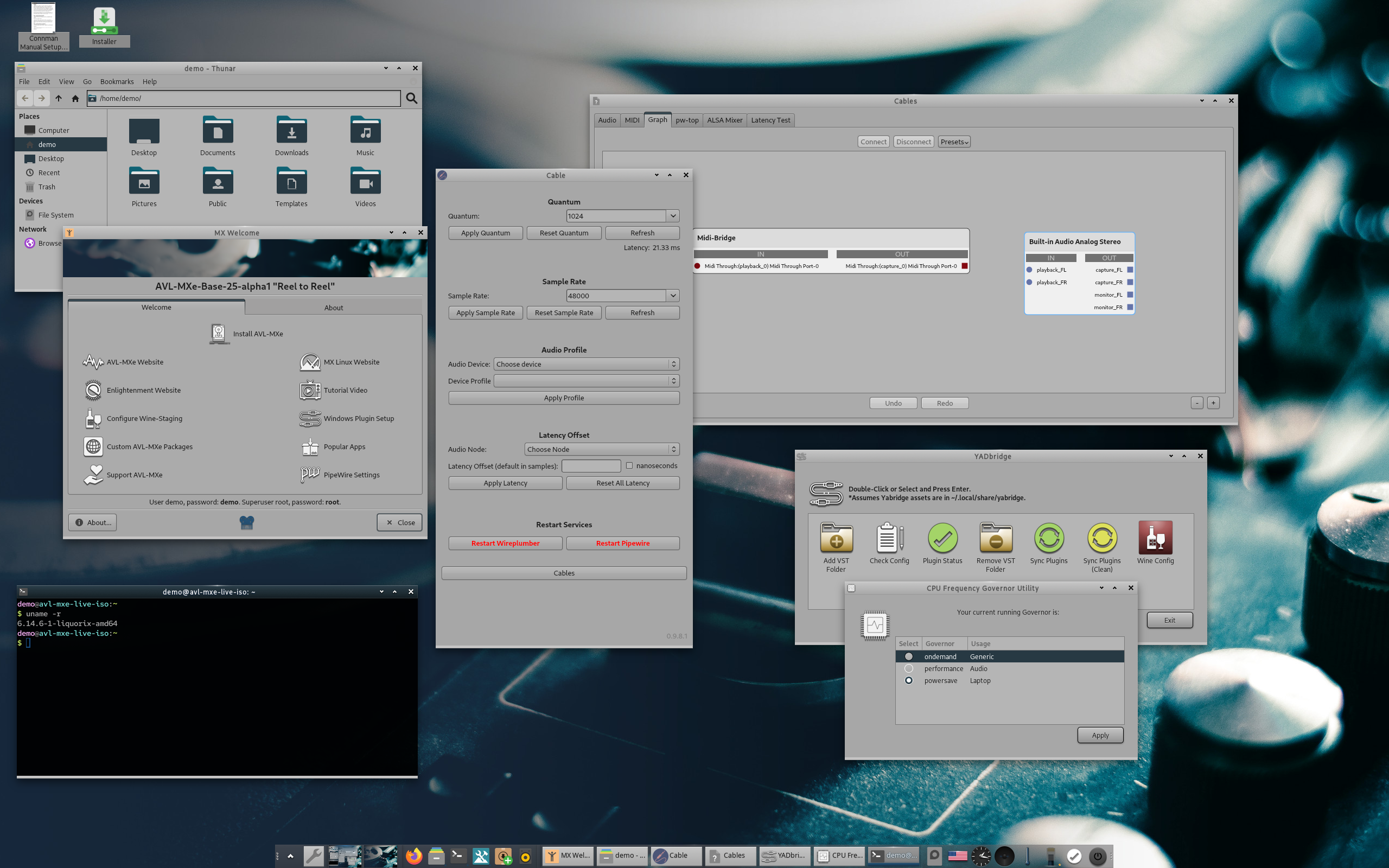Screen dimensions: 1389x868
Task: Open the Windows Plugin Setup icon
Action: pyautogui.click(x=310, y=418)
